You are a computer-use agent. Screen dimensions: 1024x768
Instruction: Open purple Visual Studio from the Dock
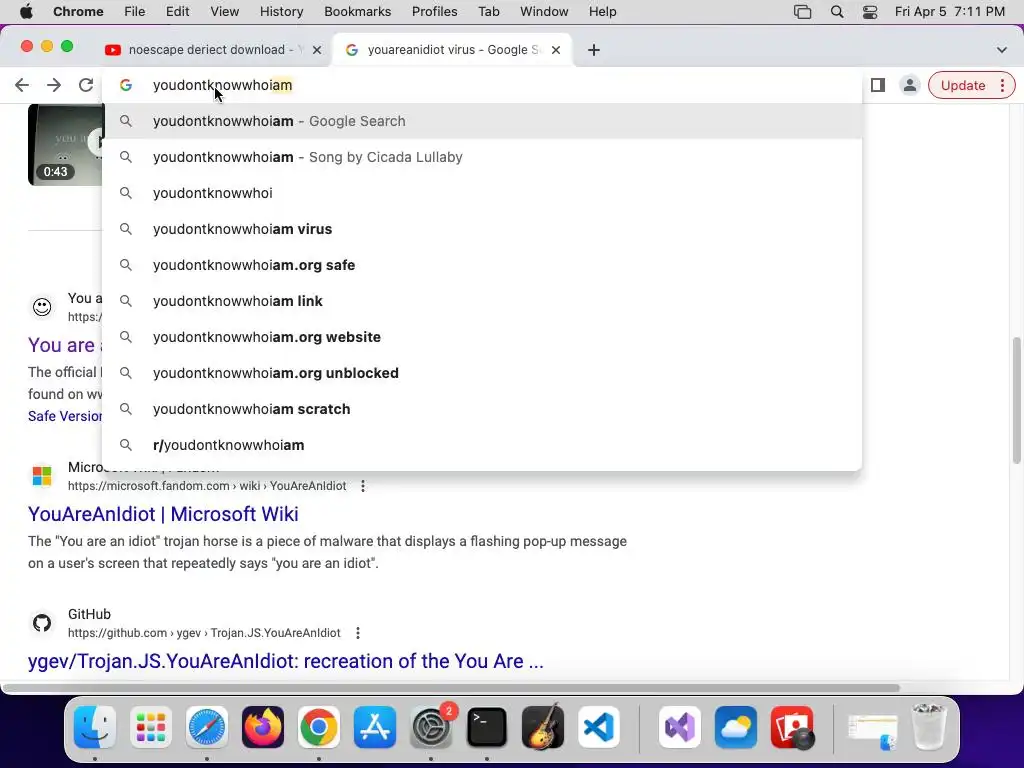[680, 727]
